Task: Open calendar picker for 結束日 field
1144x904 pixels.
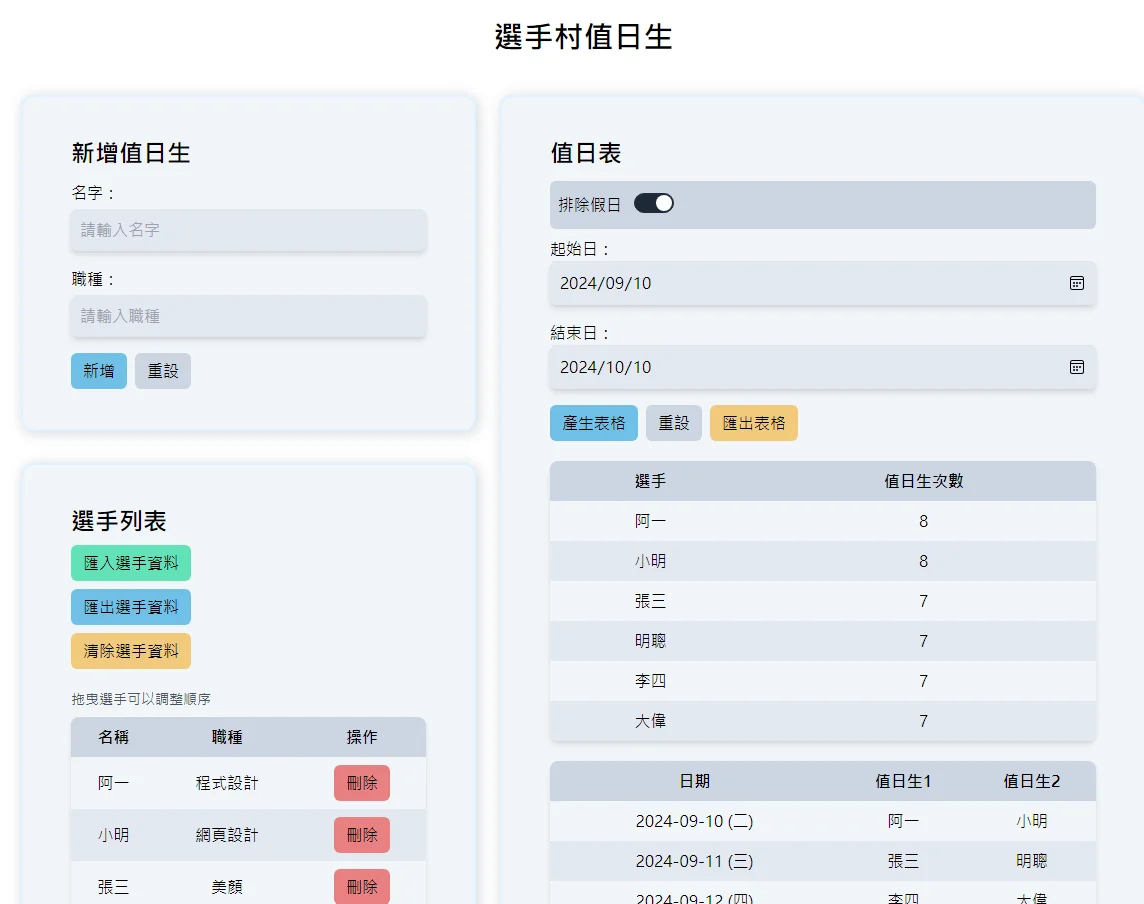Action: click(x=1076, y=367)
